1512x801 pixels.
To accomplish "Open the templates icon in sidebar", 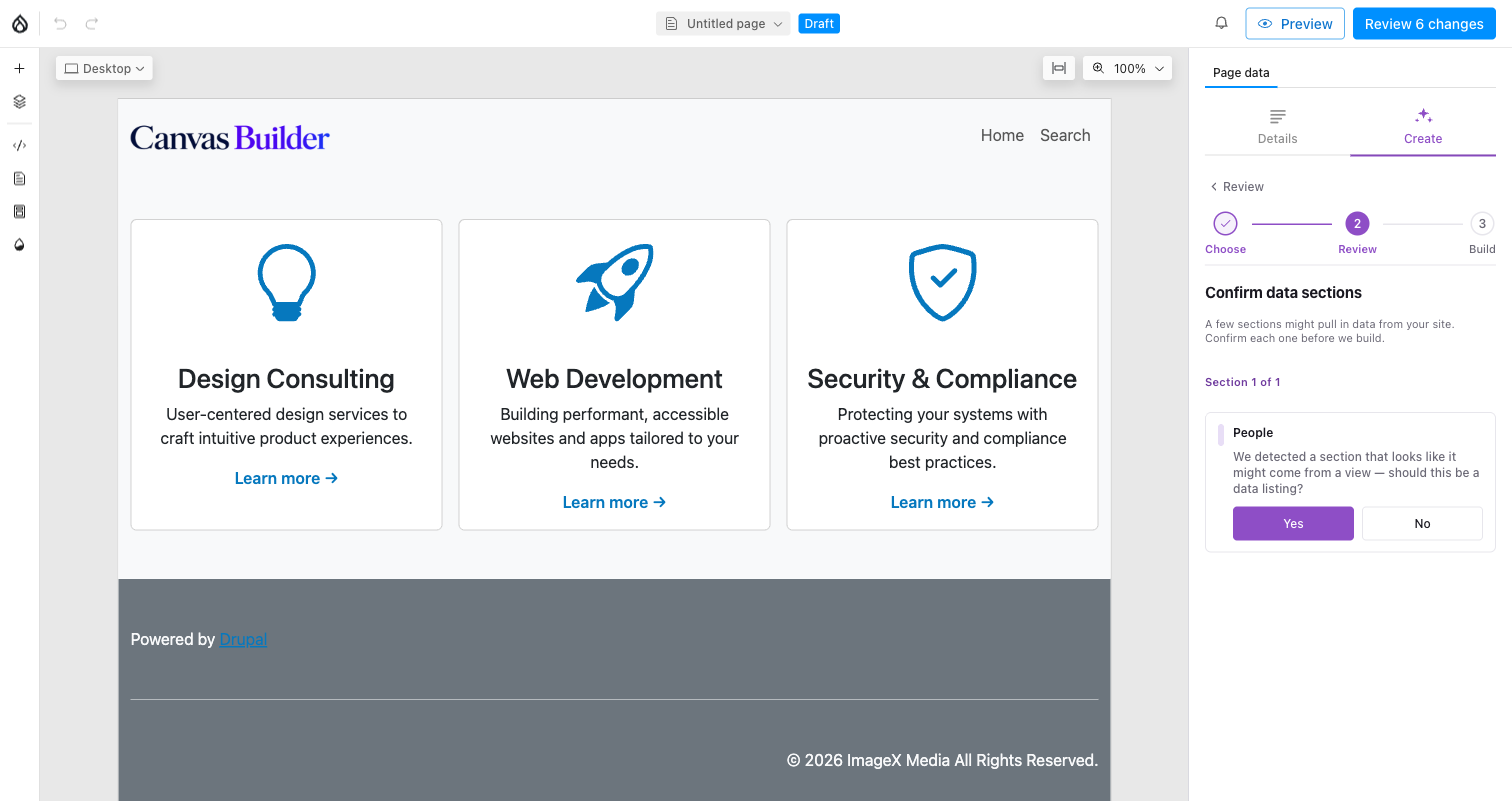I will click(x=19, y=211).
